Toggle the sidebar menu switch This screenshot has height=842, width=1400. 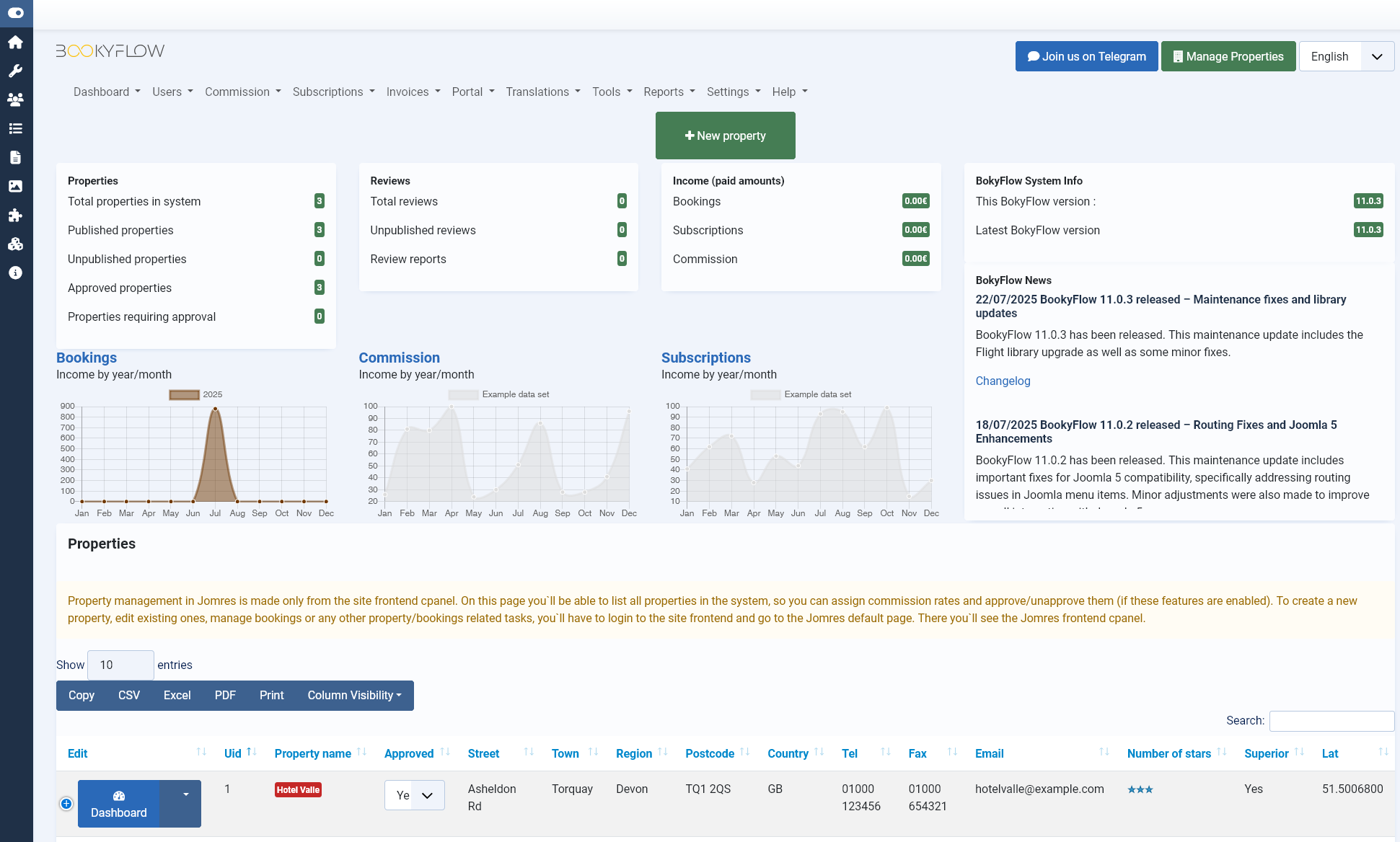point(16,13)
